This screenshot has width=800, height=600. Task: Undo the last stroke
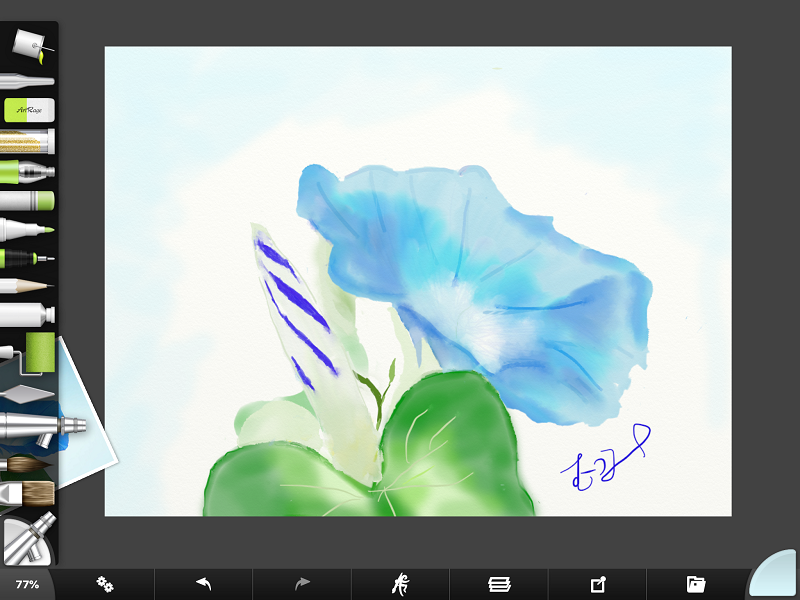pos(203,583)
